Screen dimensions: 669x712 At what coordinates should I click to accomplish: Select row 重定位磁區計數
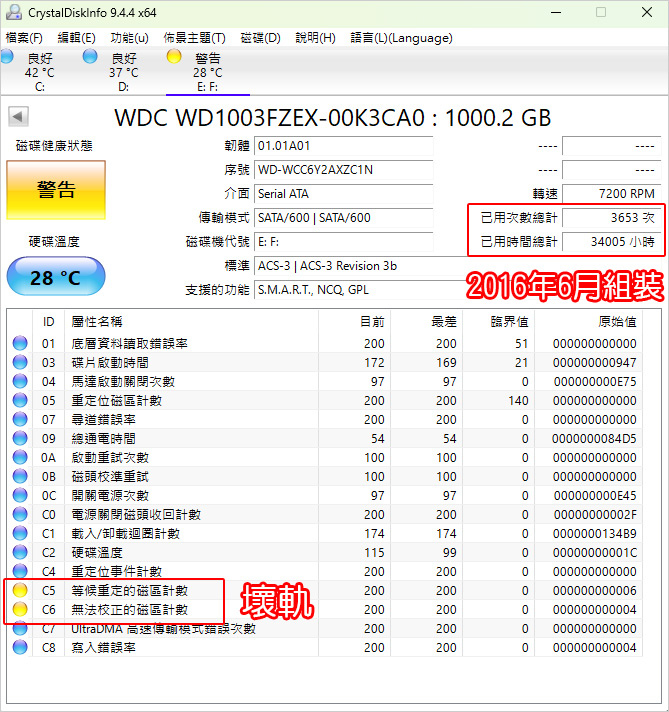325,400
